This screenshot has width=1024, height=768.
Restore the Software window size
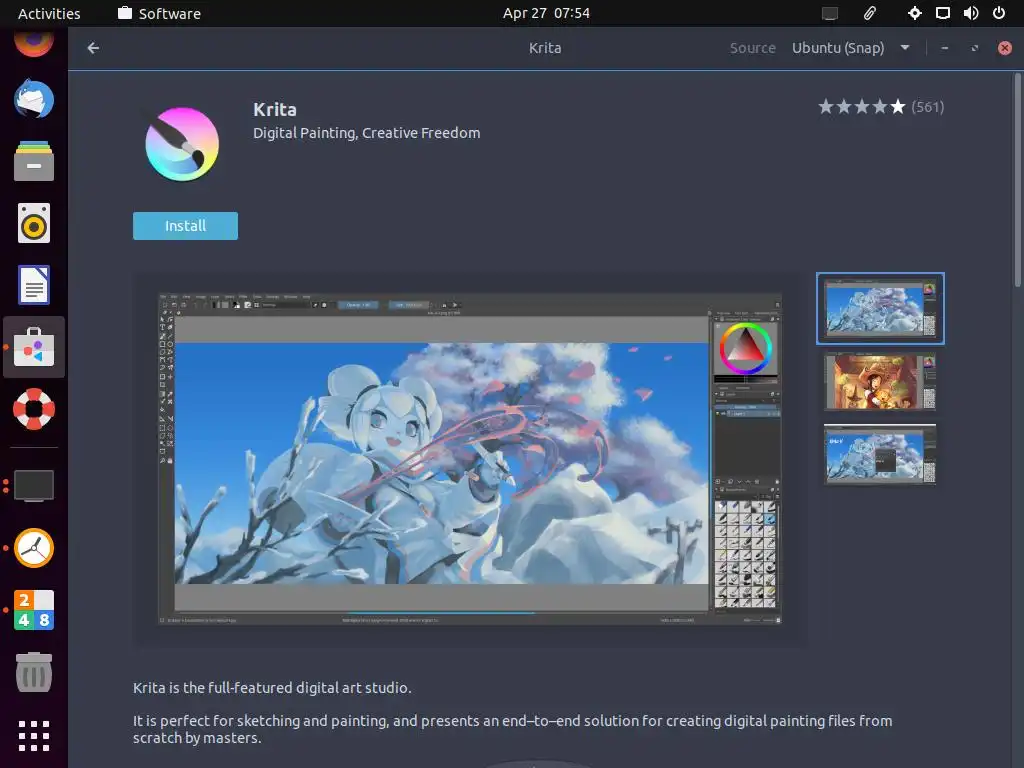click(x=974, y=48)
